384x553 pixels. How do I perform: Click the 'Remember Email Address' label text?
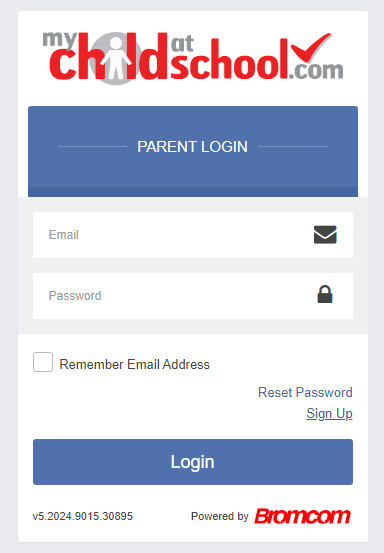point(134,364)
